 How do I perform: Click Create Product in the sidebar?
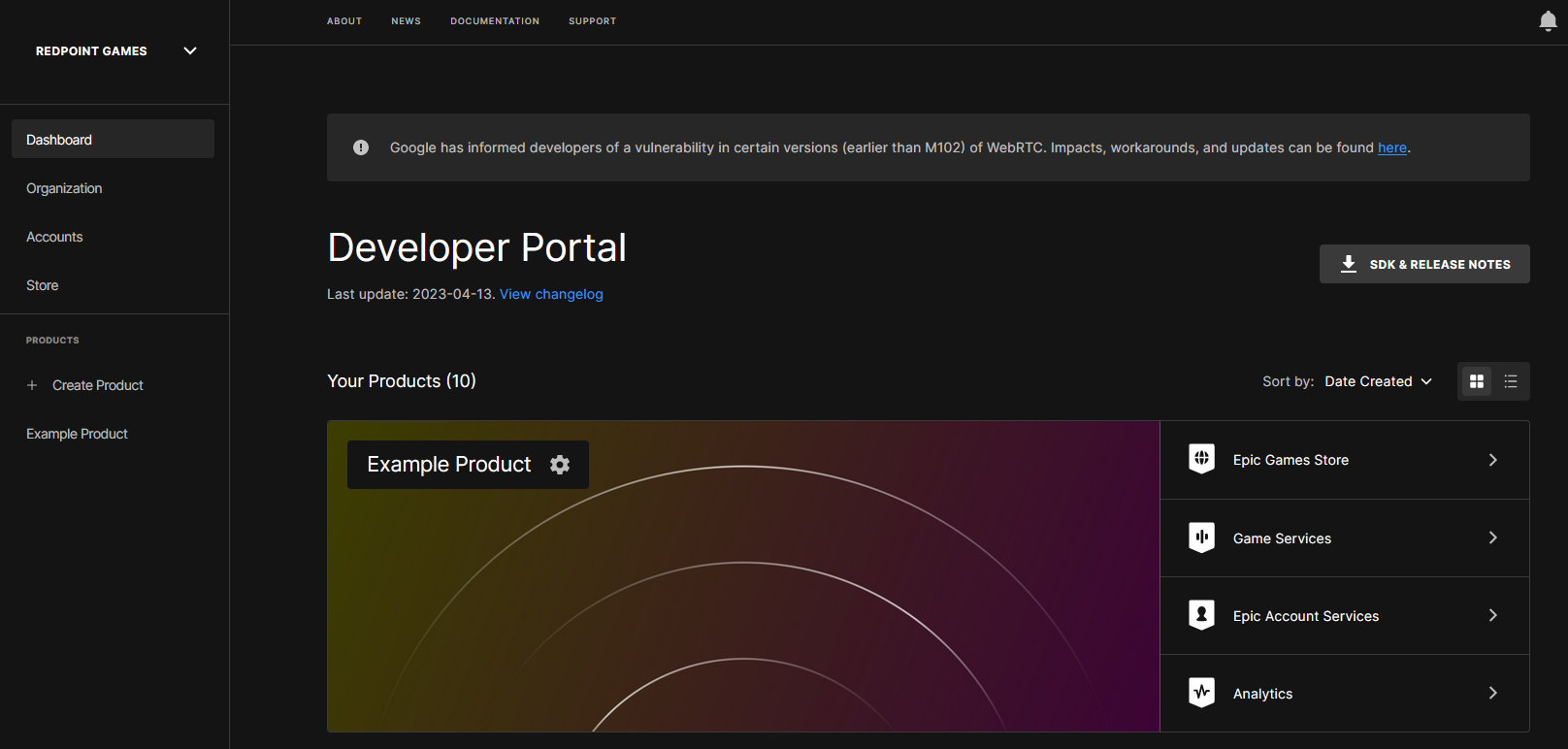pyautogui.click(x=98, y=385)
